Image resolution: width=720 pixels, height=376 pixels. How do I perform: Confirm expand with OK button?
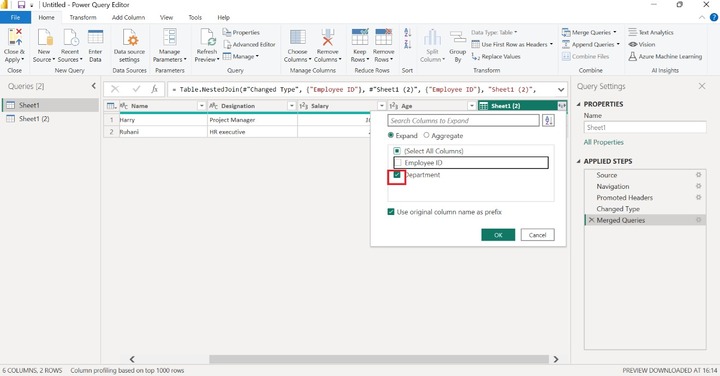pos(498,235)
